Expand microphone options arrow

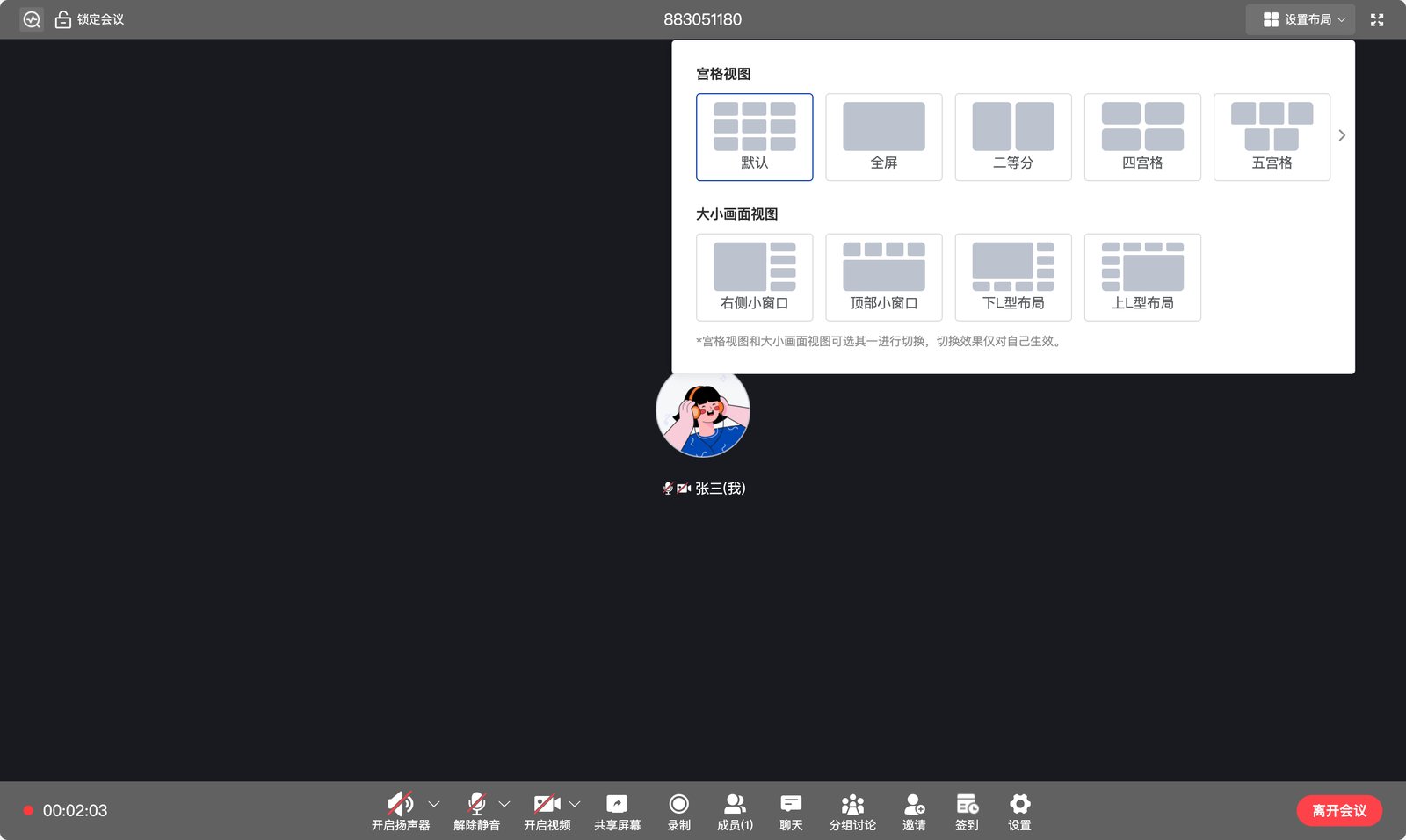tap(504, 804)
